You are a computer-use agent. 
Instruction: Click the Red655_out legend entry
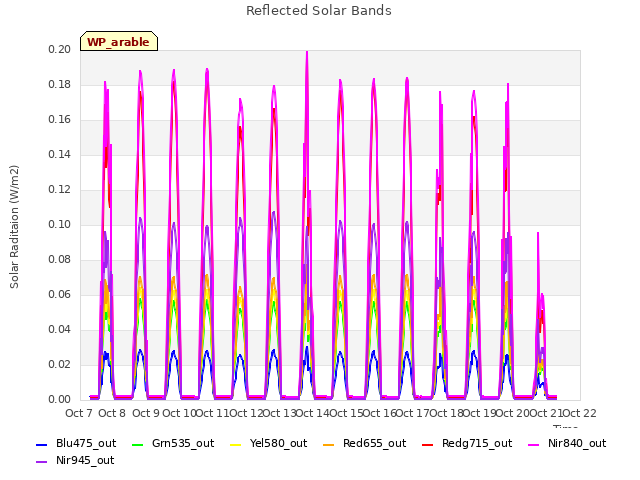(x=364, y=443)
